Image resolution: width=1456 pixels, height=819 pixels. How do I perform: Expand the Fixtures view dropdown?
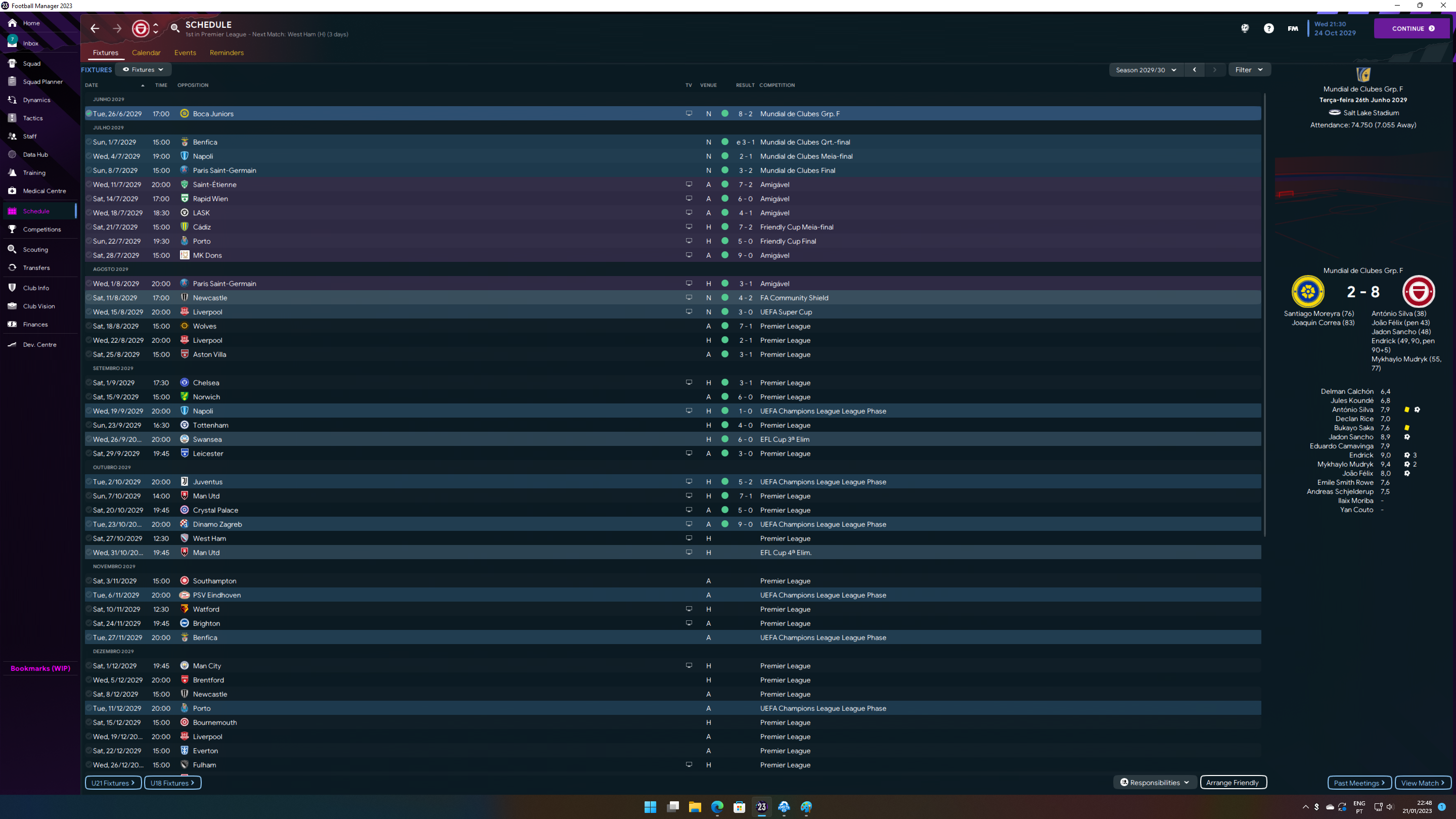pos(144,70)
